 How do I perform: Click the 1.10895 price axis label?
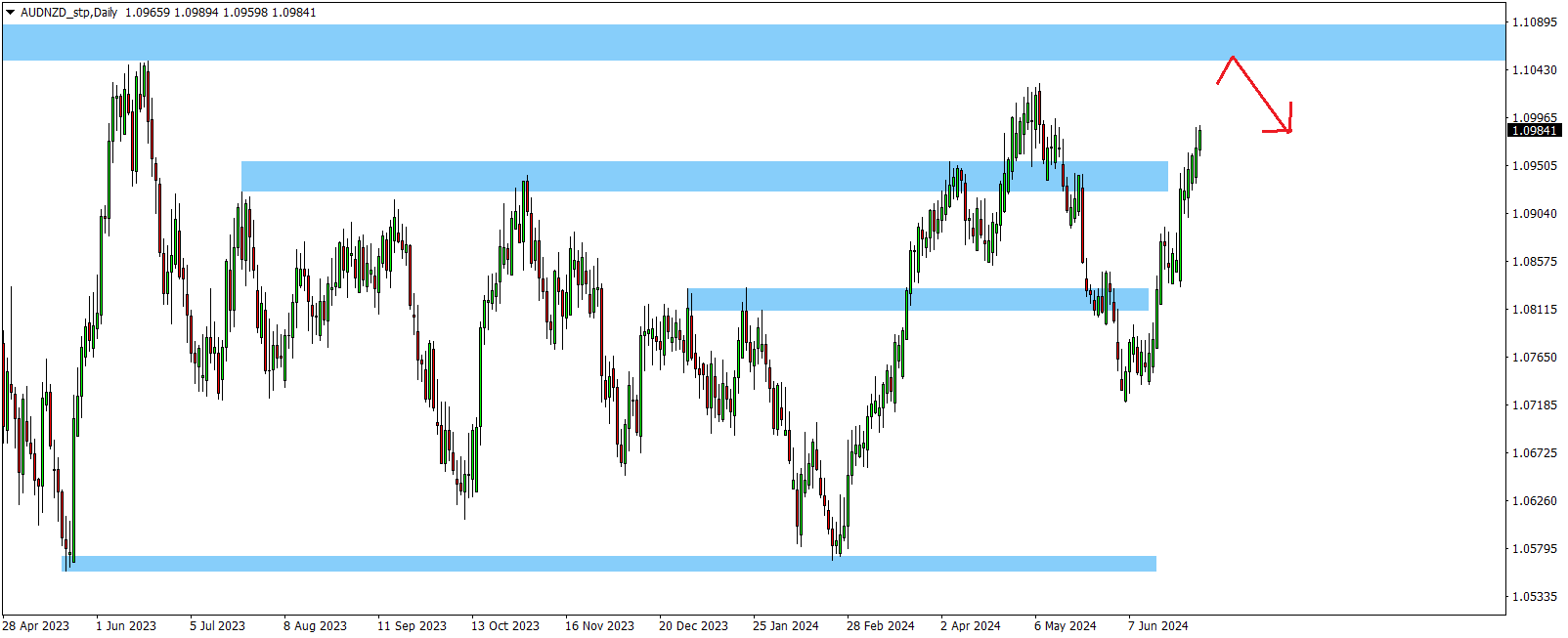pyautogui.click(x=1535, y=22)
